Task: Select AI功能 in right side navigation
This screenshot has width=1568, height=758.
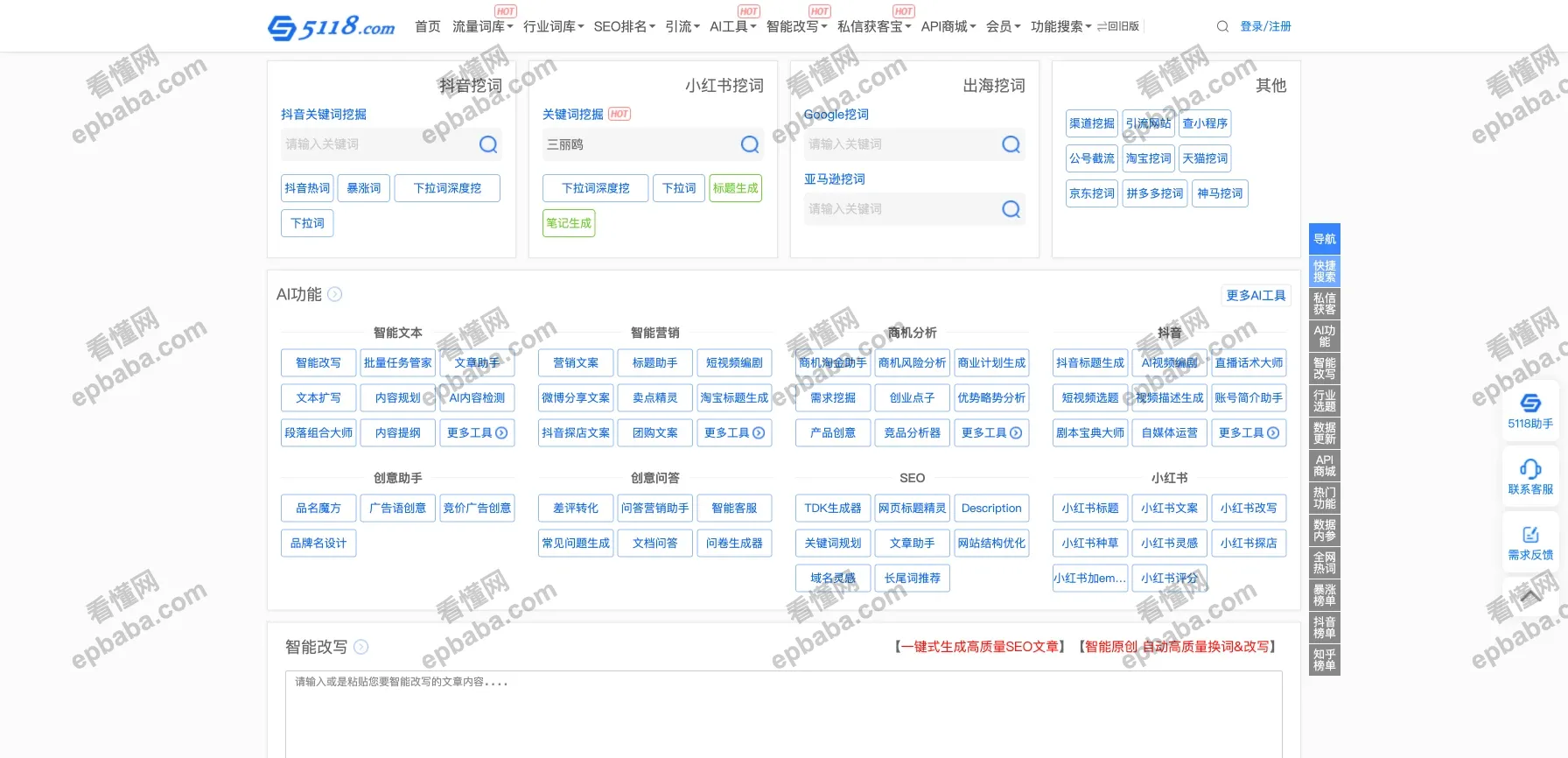Action: tap(1324, 336)
